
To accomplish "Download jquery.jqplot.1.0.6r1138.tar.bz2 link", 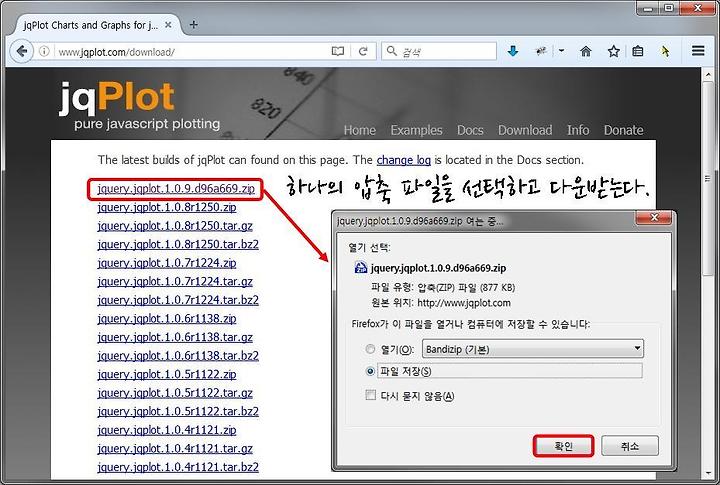I will pyautogui.click(x=178, y=355).
